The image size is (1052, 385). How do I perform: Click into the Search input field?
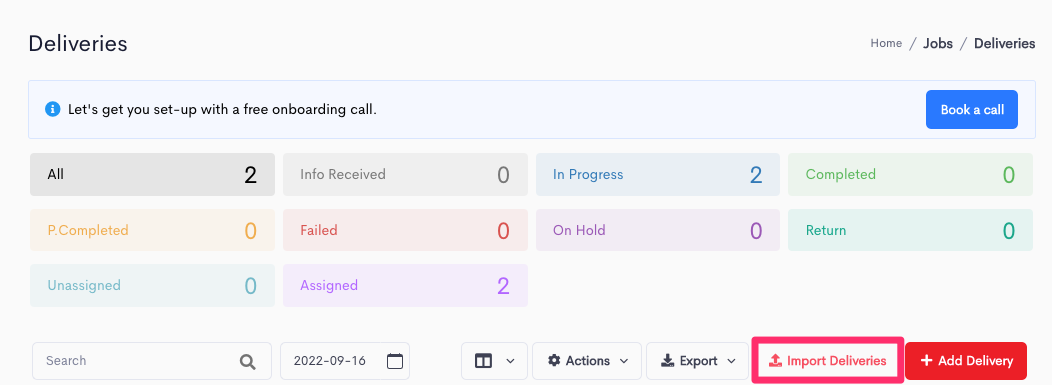coord(152,361)
